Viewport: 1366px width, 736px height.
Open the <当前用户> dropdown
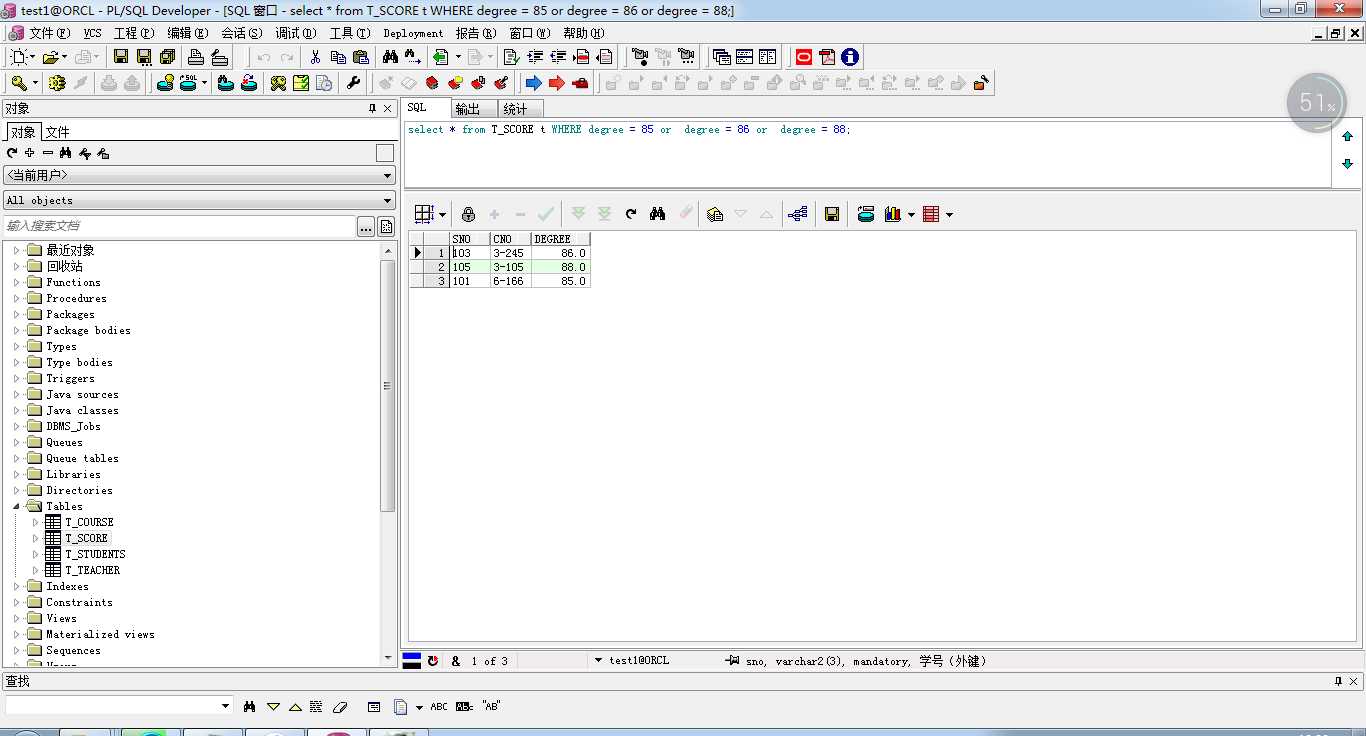click(x=388, y=176)
